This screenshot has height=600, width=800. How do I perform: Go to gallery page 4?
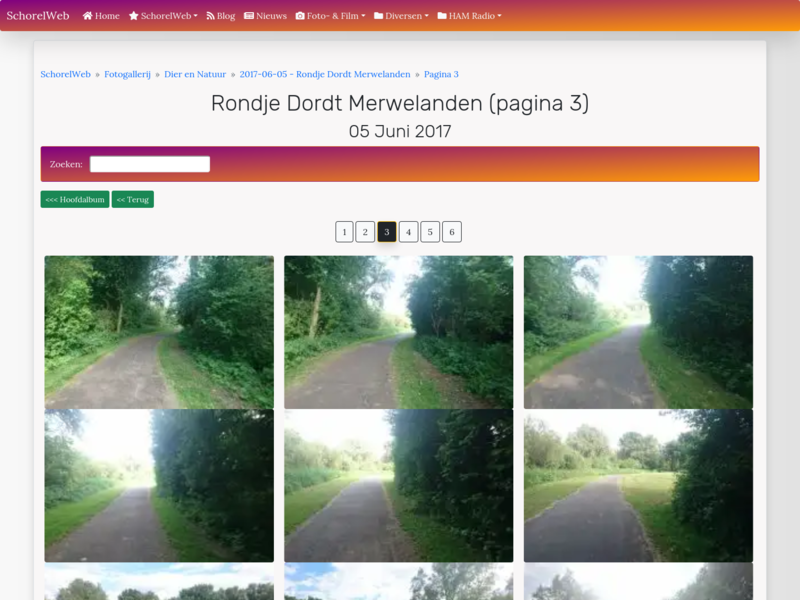pos(409,232)
